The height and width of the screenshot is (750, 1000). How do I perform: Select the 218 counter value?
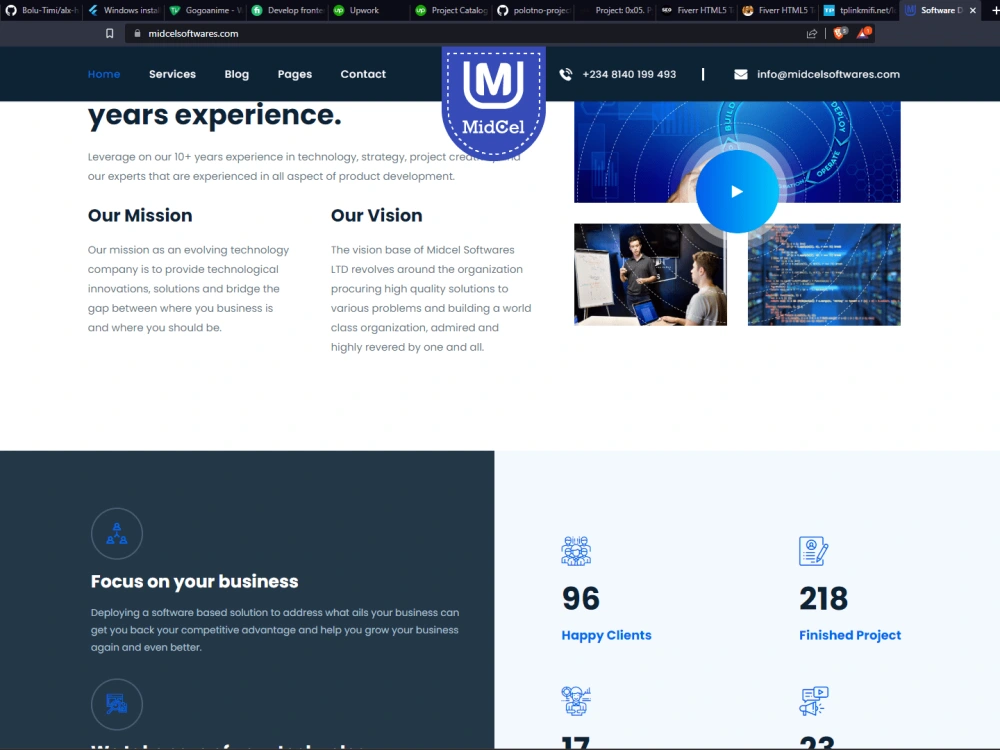(x=823, y=599)
